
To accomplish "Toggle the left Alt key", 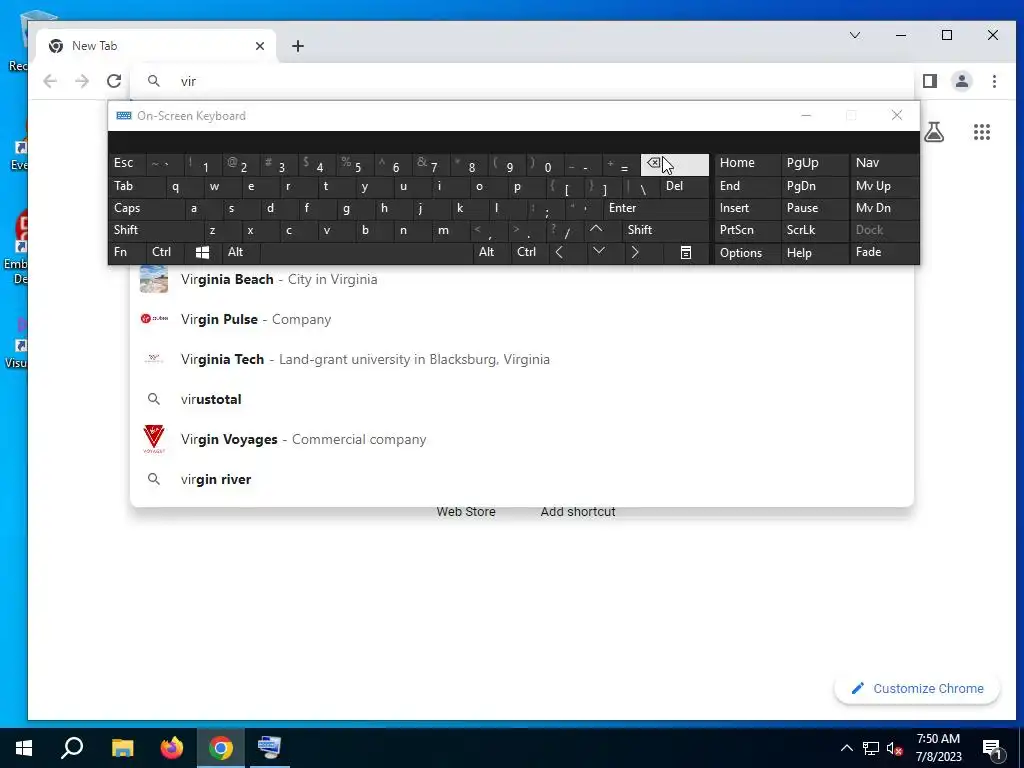I will click(240, 253).
